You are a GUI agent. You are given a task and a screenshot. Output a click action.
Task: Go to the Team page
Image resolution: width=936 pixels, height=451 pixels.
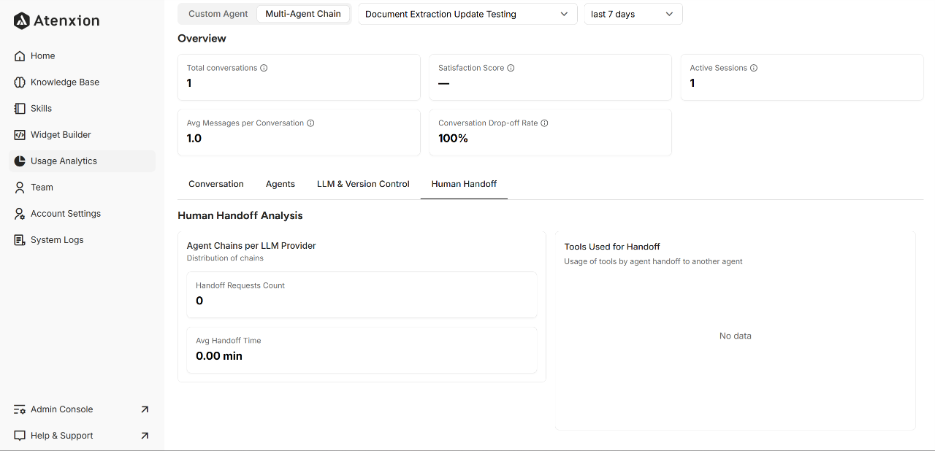[x=82, y=187]
